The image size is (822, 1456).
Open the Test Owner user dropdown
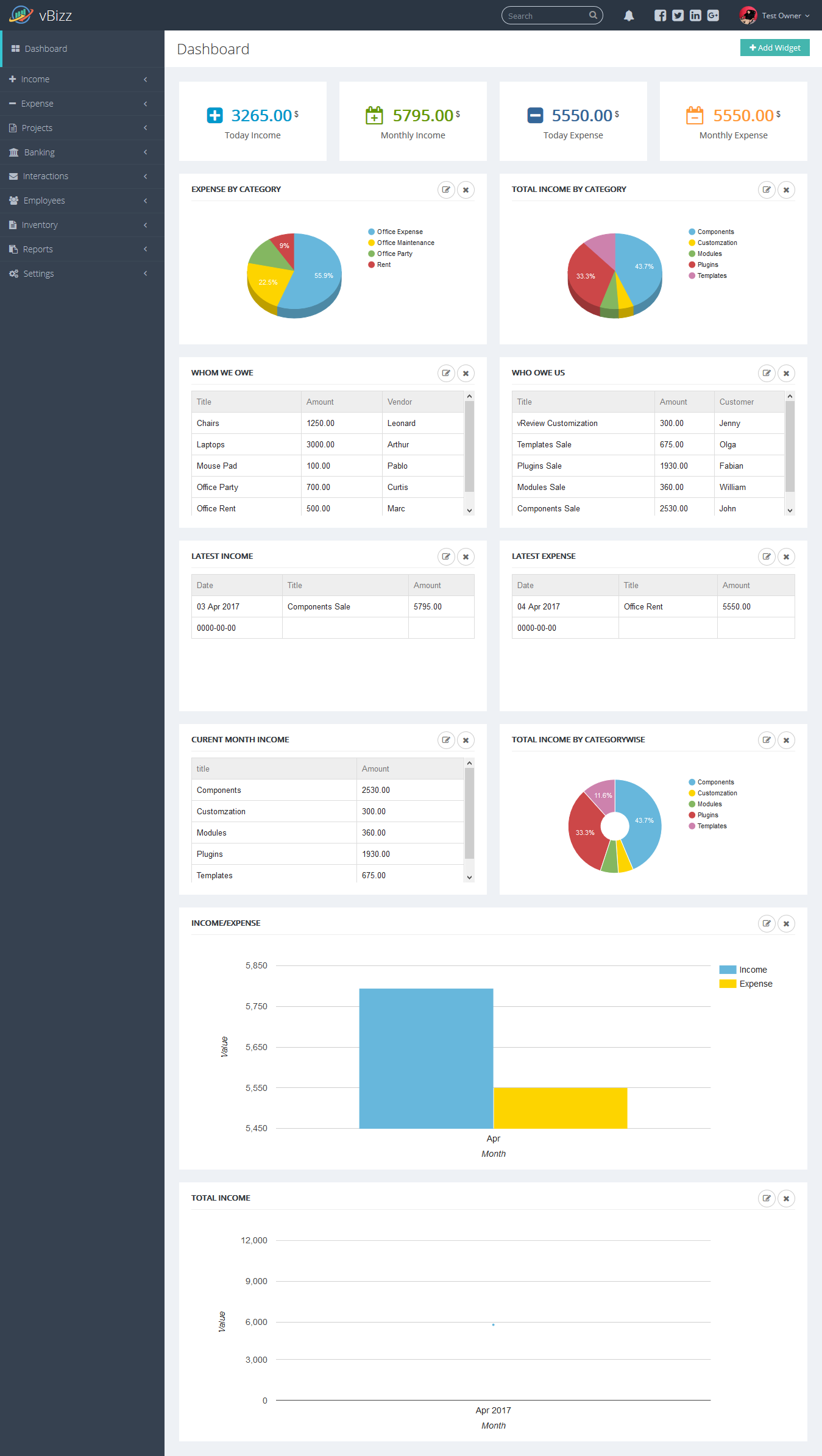click(776, 16)
